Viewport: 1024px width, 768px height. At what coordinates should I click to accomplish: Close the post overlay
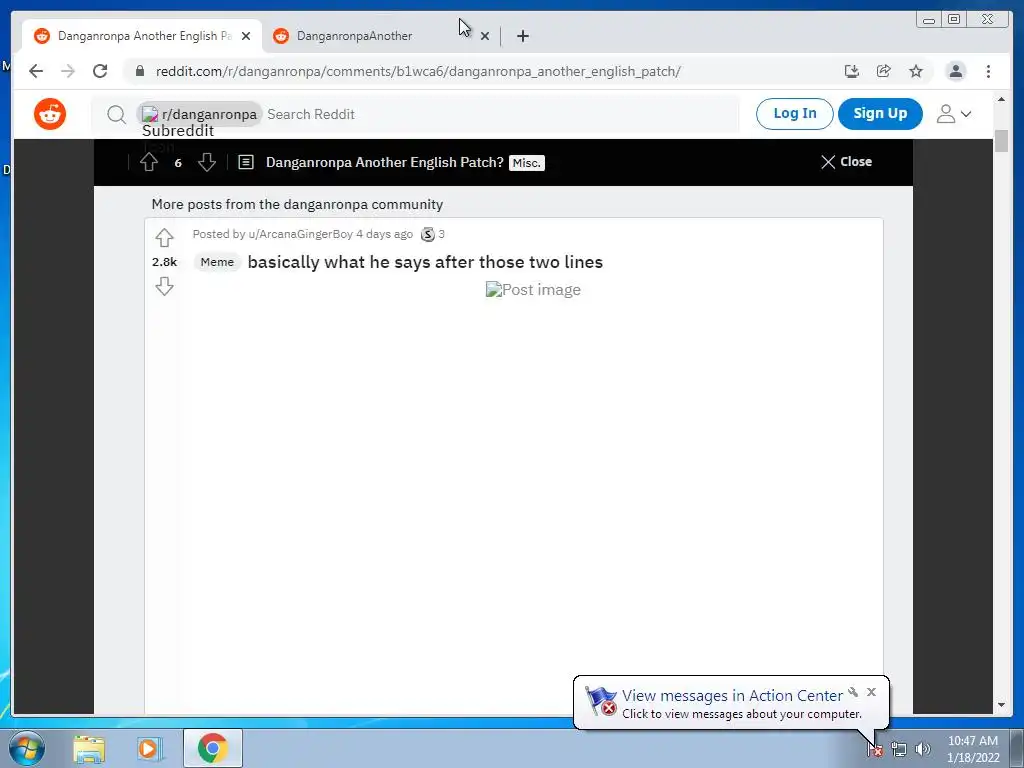tap(846, 162)
